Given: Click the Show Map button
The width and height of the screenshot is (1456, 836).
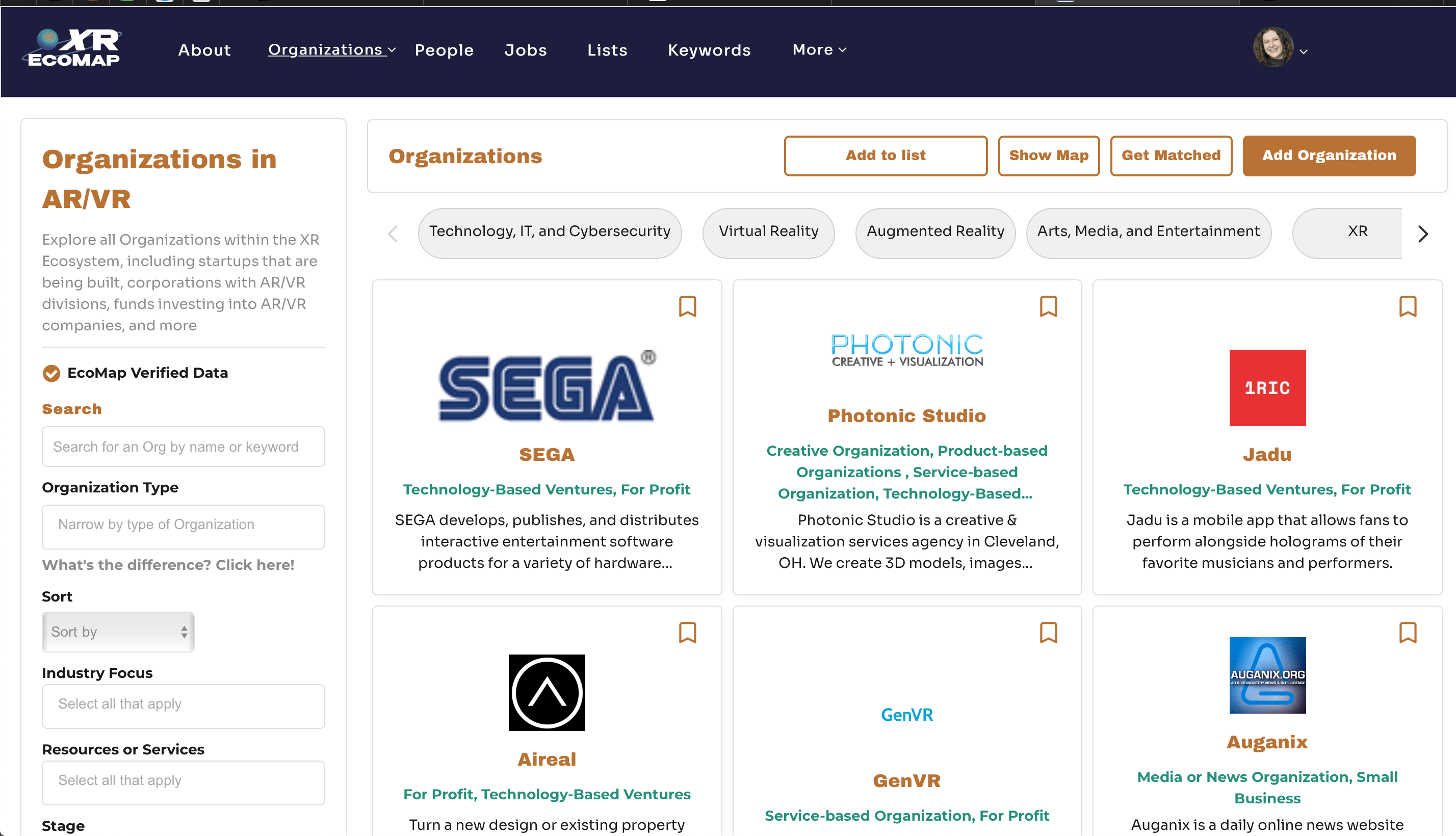Looking at the screenshot, I should (x=1048, y=155).
